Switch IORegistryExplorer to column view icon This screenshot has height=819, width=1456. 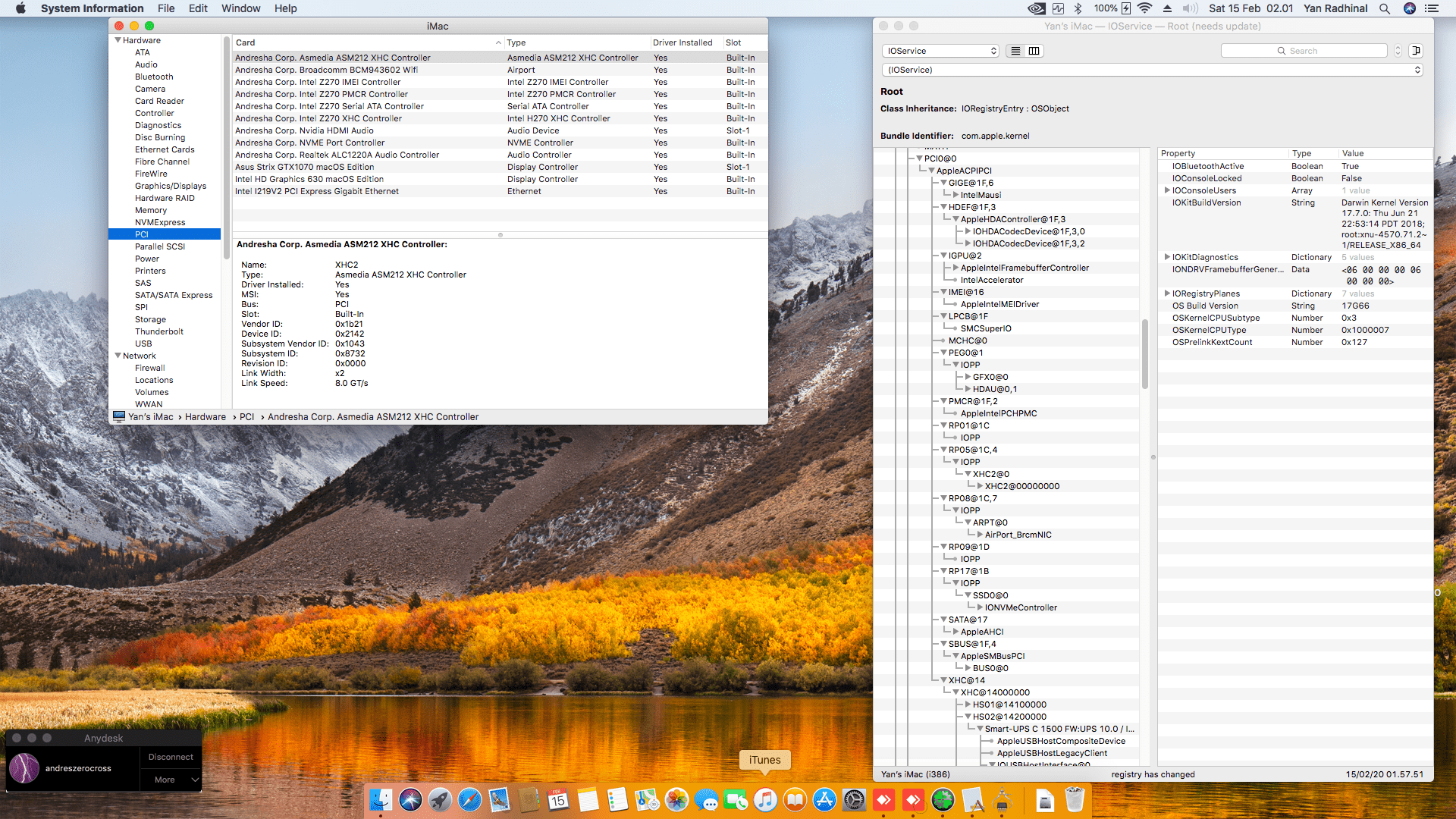click(x=1034, y=51)
